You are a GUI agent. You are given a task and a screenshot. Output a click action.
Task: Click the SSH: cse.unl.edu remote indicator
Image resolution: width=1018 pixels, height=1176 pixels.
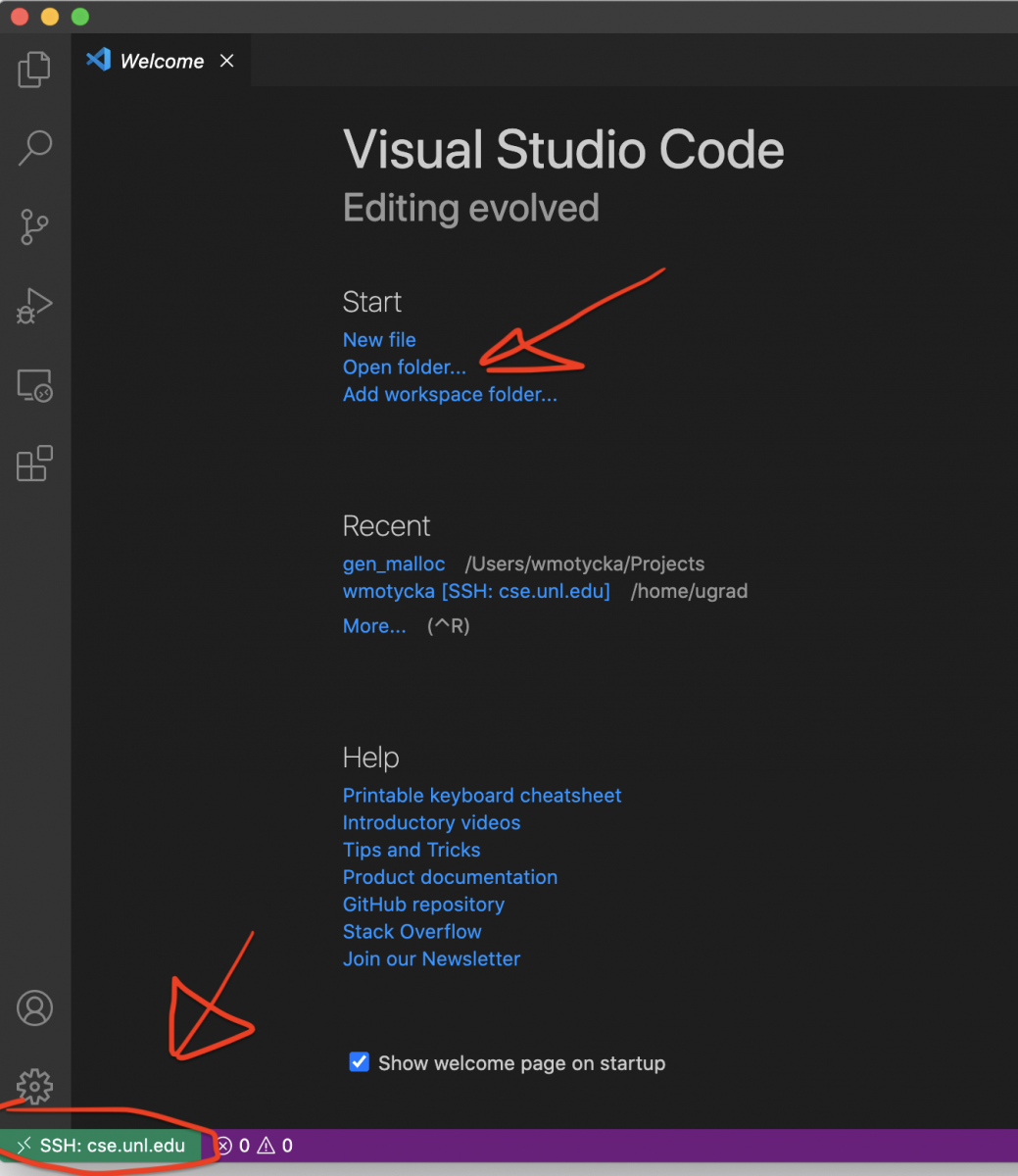[102, 1146]
